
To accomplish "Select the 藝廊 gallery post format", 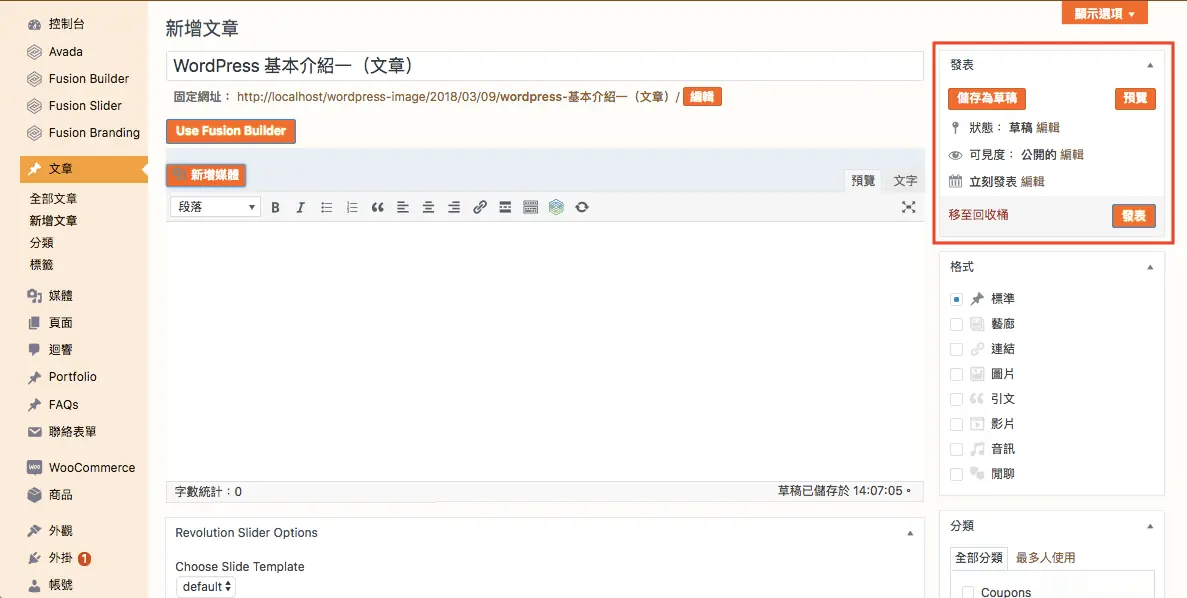I will [x=957, y=325].
